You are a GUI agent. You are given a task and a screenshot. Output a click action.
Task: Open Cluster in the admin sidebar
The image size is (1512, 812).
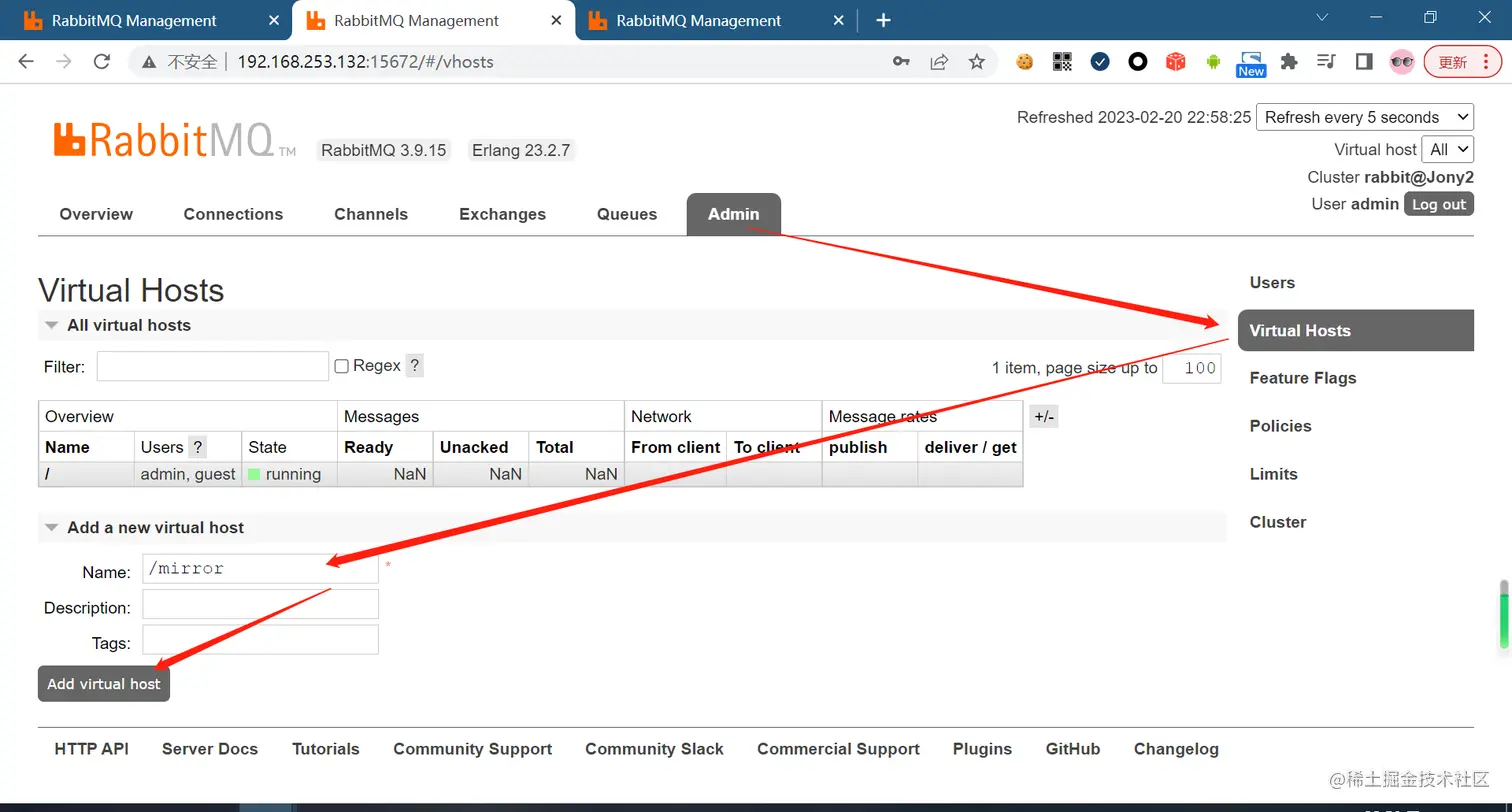1278,522
